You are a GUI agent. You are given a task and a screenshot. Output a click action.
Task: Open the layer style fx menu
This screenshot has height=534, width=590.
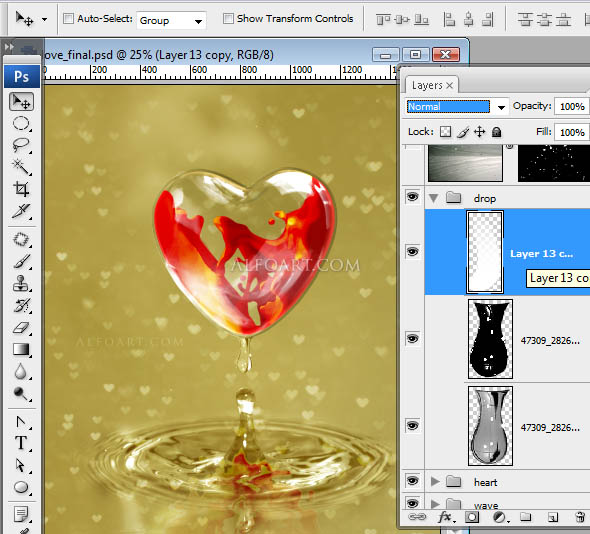(446, 517)
